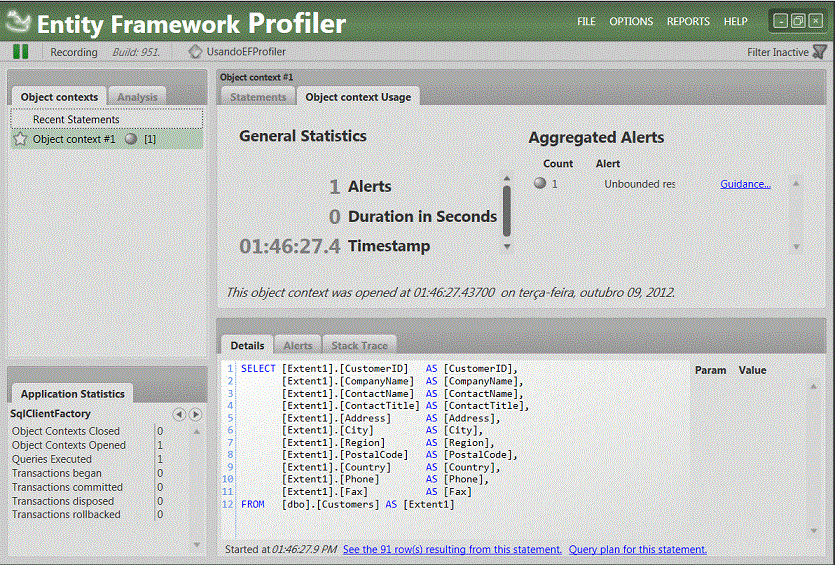835x565 pixels.
Task: Open the REPORTS menu
Action: pyautogui.click(x=688, y=21)
